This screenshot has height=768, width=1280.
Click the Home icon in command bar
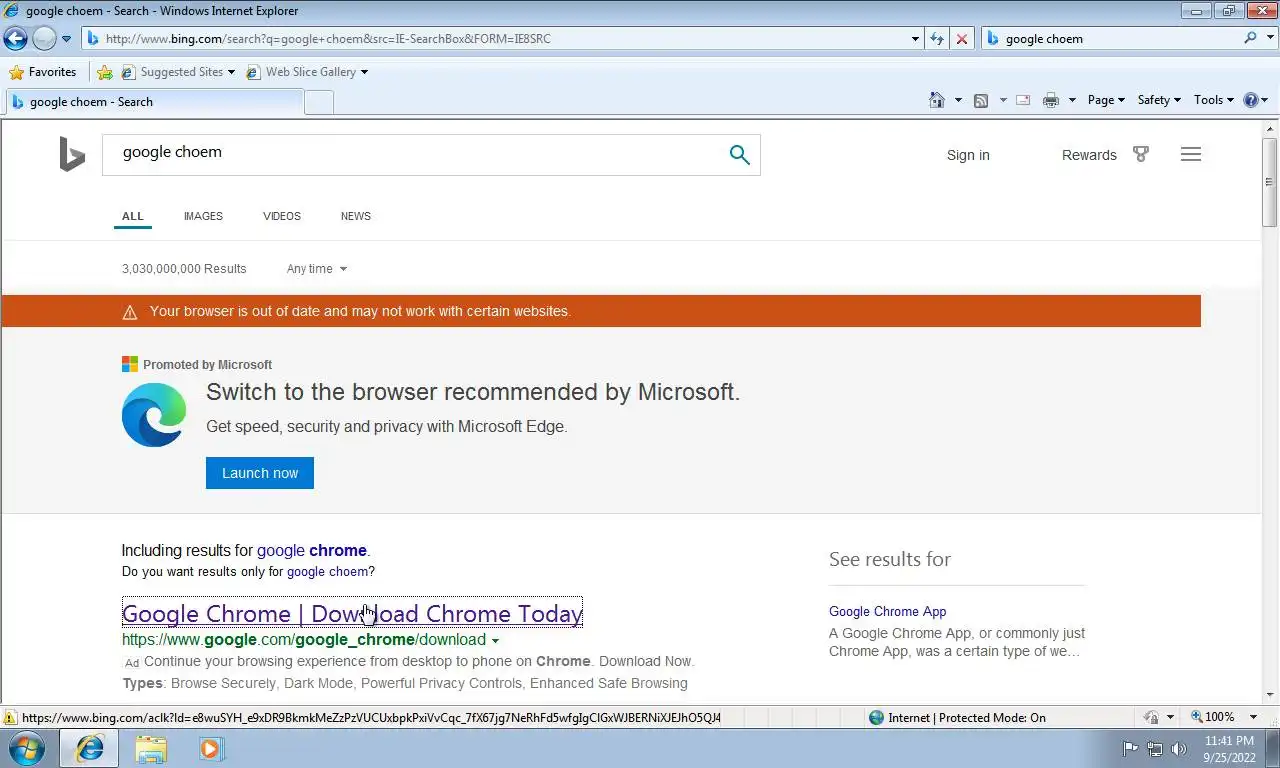point(937,100)
